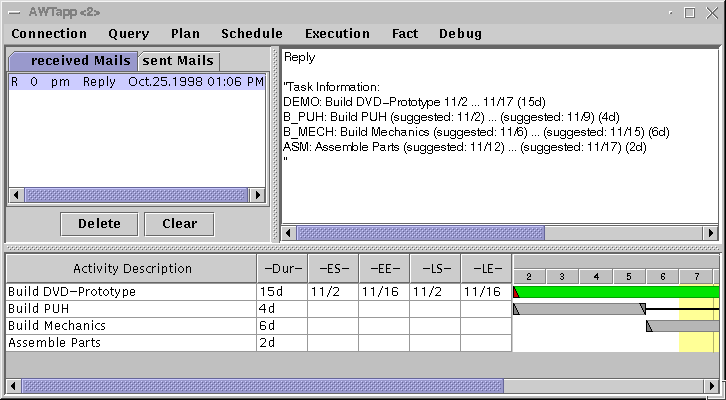This screenshot has width=726, height=400.
Task: Click the reply pane right scroll arrow
Action: [711, 232]
